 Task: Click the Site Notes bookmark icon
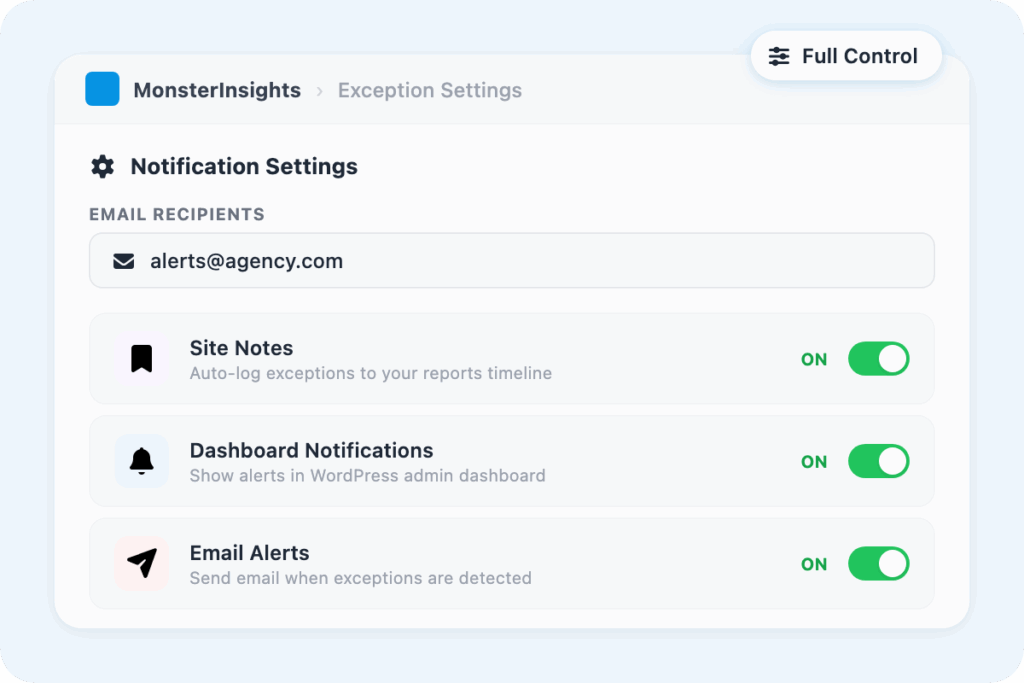coord(142,359)
